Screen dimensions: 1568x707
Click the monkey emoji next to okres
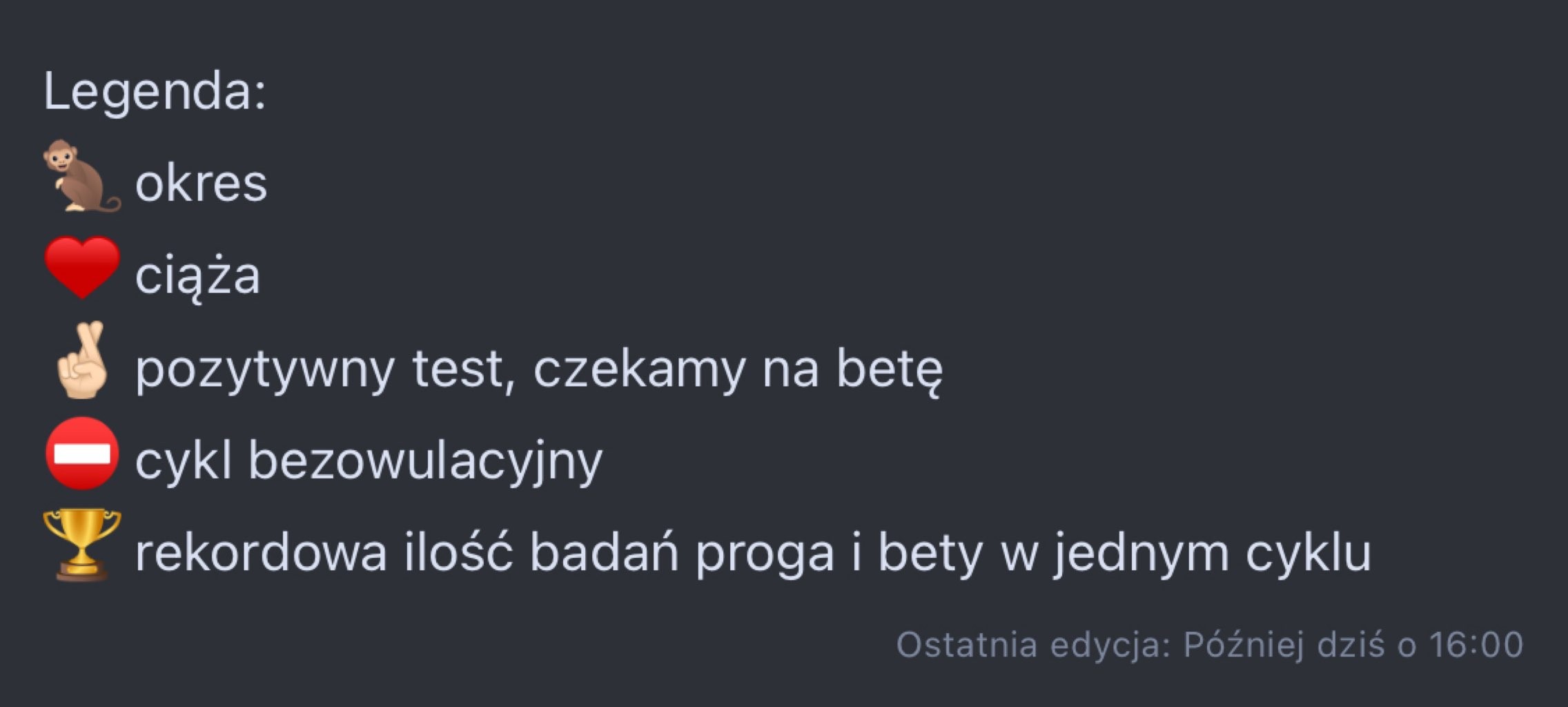coord(81,176)
